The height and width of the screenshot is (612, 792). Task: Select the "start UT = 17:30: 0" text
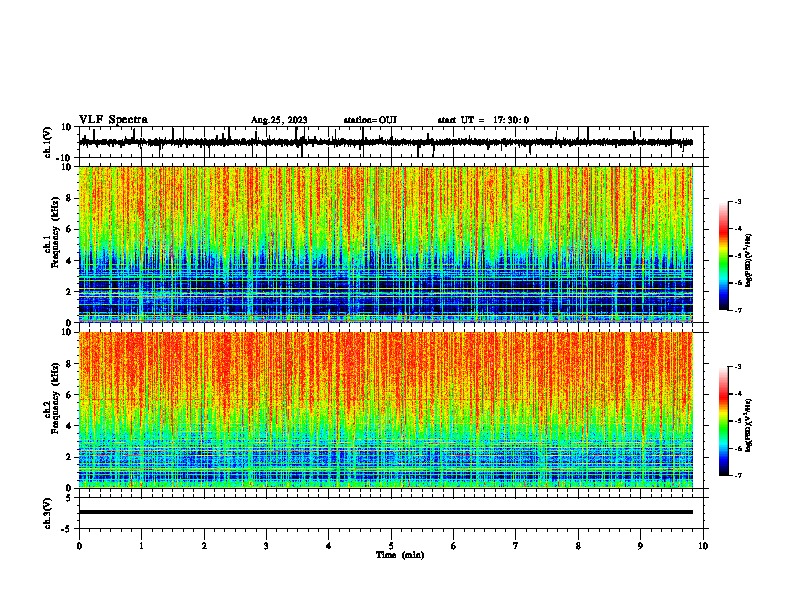(483, 120)
